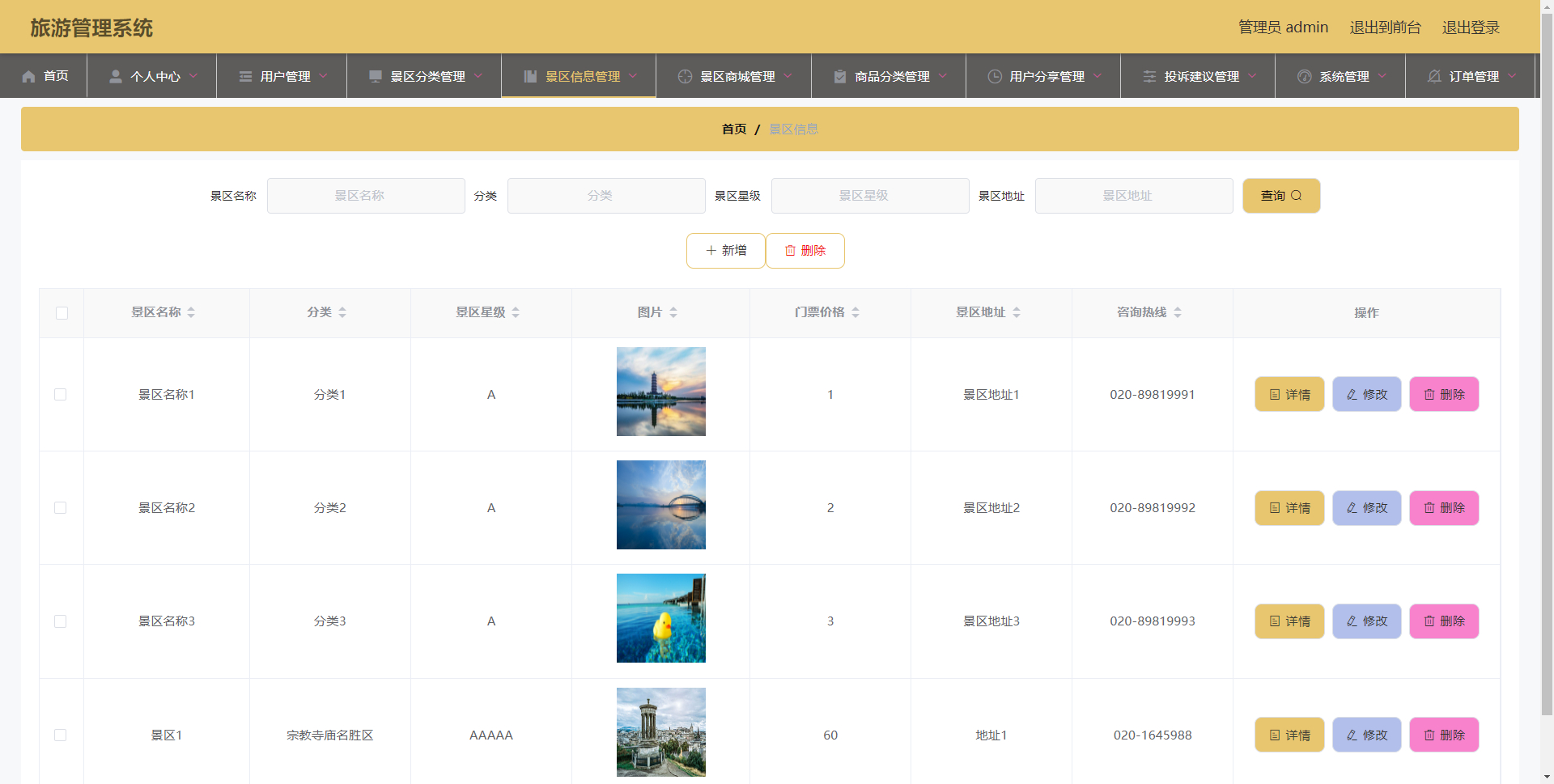Toggle the 门票价格 column sort arrows
The width and height of the screenshot is (1554, 784).
pos(857,312)
